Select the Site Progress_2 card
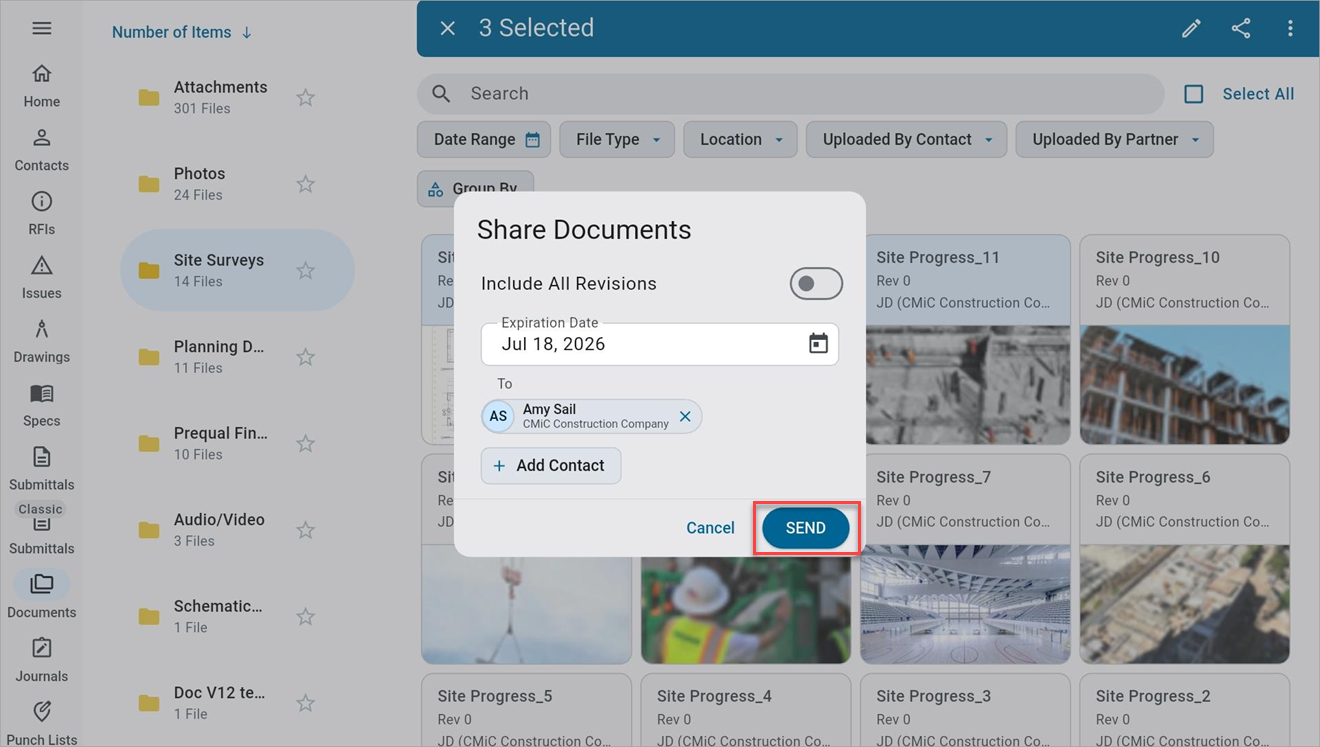1320x747 pixels. pos(1184,710)
